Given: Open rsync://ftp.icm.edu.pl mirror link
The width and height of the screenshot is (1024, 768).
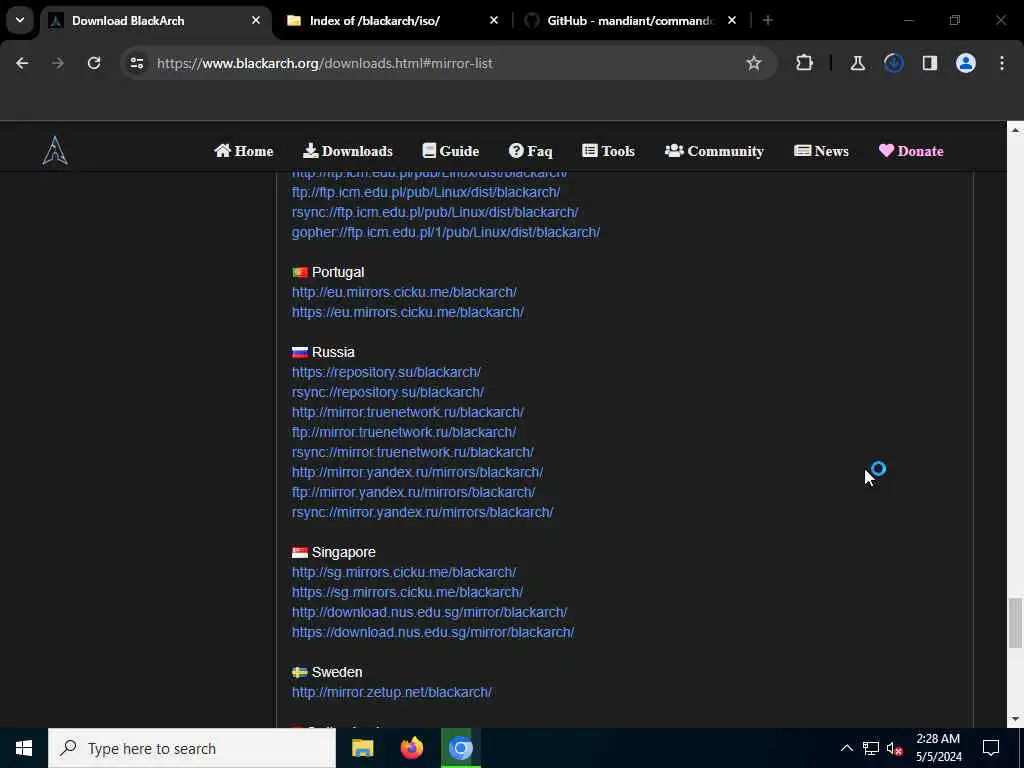Looking at the screenshot, I should (435, 212).
